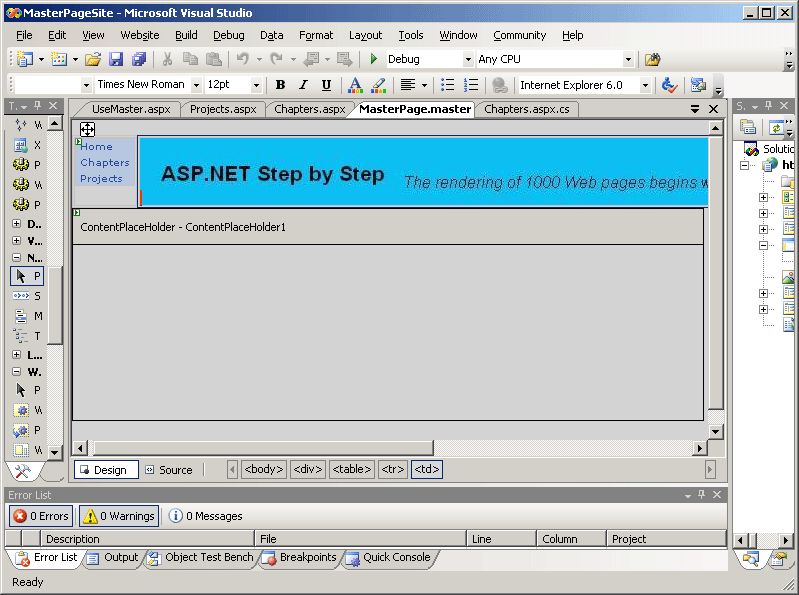Click the Check Accessibility icon
The width and height of the screenshot is (799, 595).
[670, 86]
